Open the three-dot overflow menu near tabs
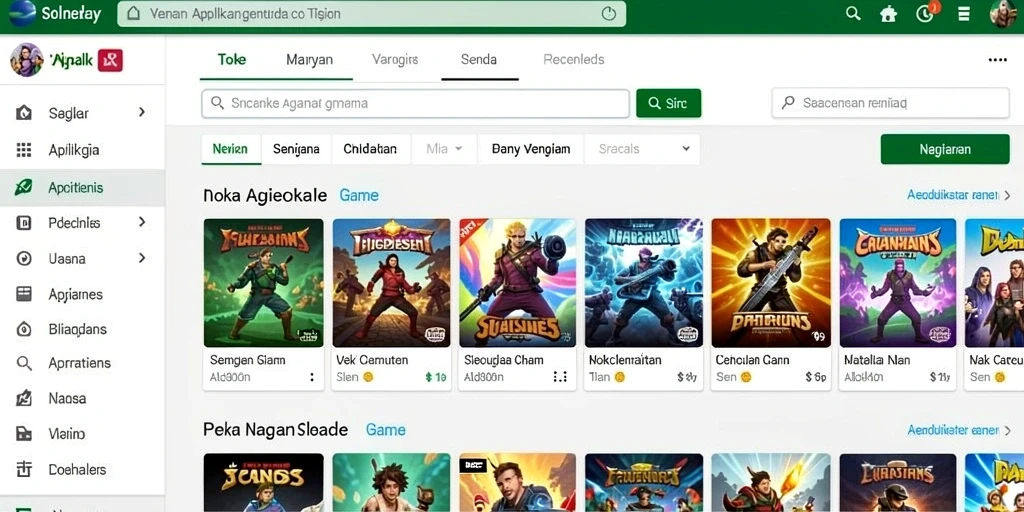Viewport: 1024px width, 512px height. [x=997, y=60]
